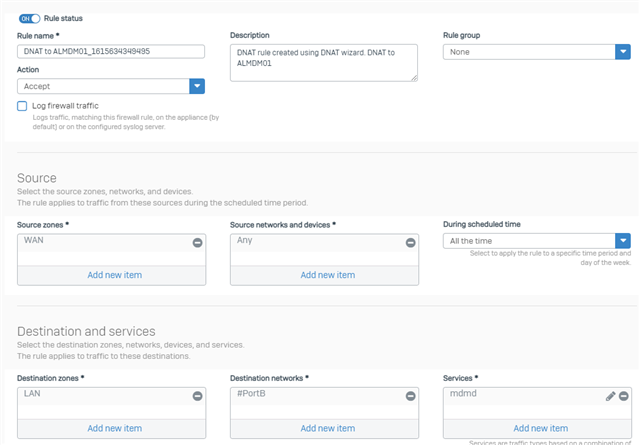The image size is (640, 445).
Task: Add new item to Source networks and devices
Action: [328, 275]
